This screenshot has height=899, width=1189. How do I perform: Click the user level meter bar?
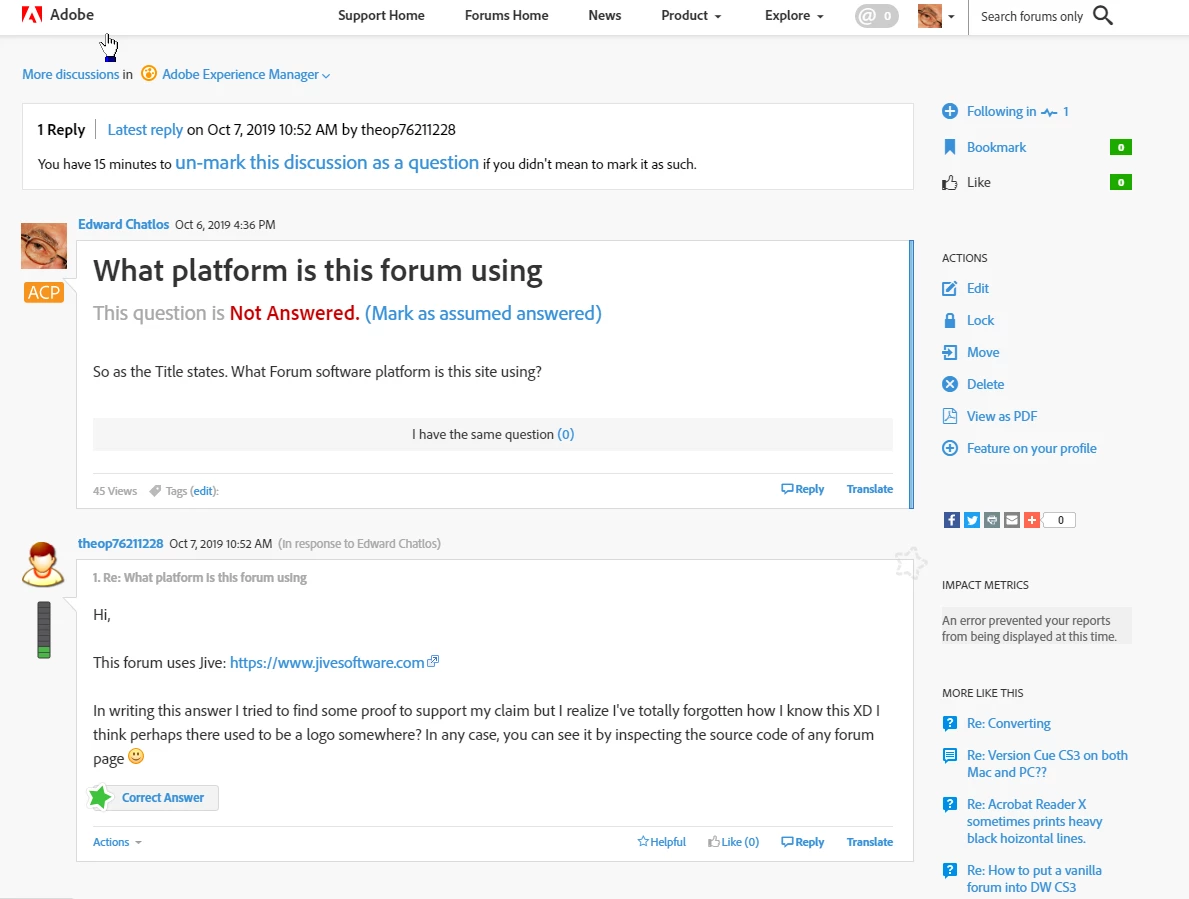coord(44,629)
